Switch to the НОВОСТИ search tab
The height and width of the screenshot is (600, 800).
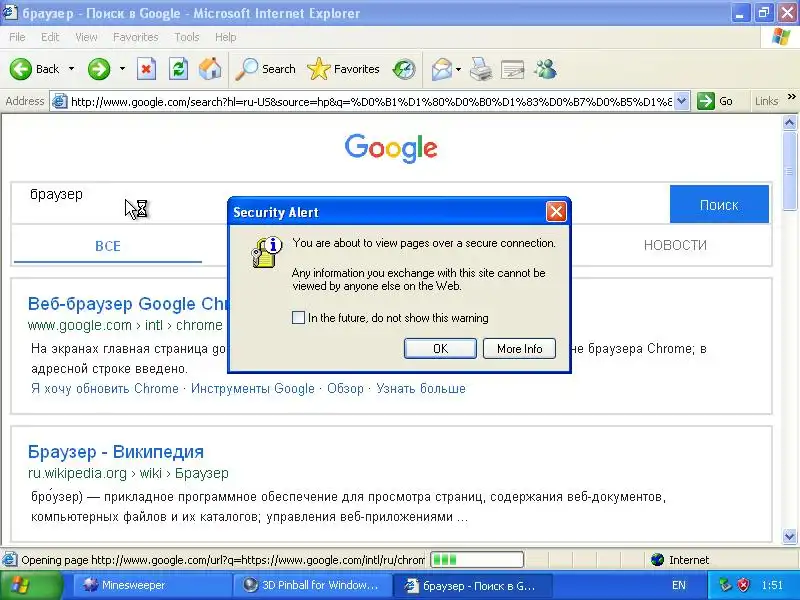(675, 245)
